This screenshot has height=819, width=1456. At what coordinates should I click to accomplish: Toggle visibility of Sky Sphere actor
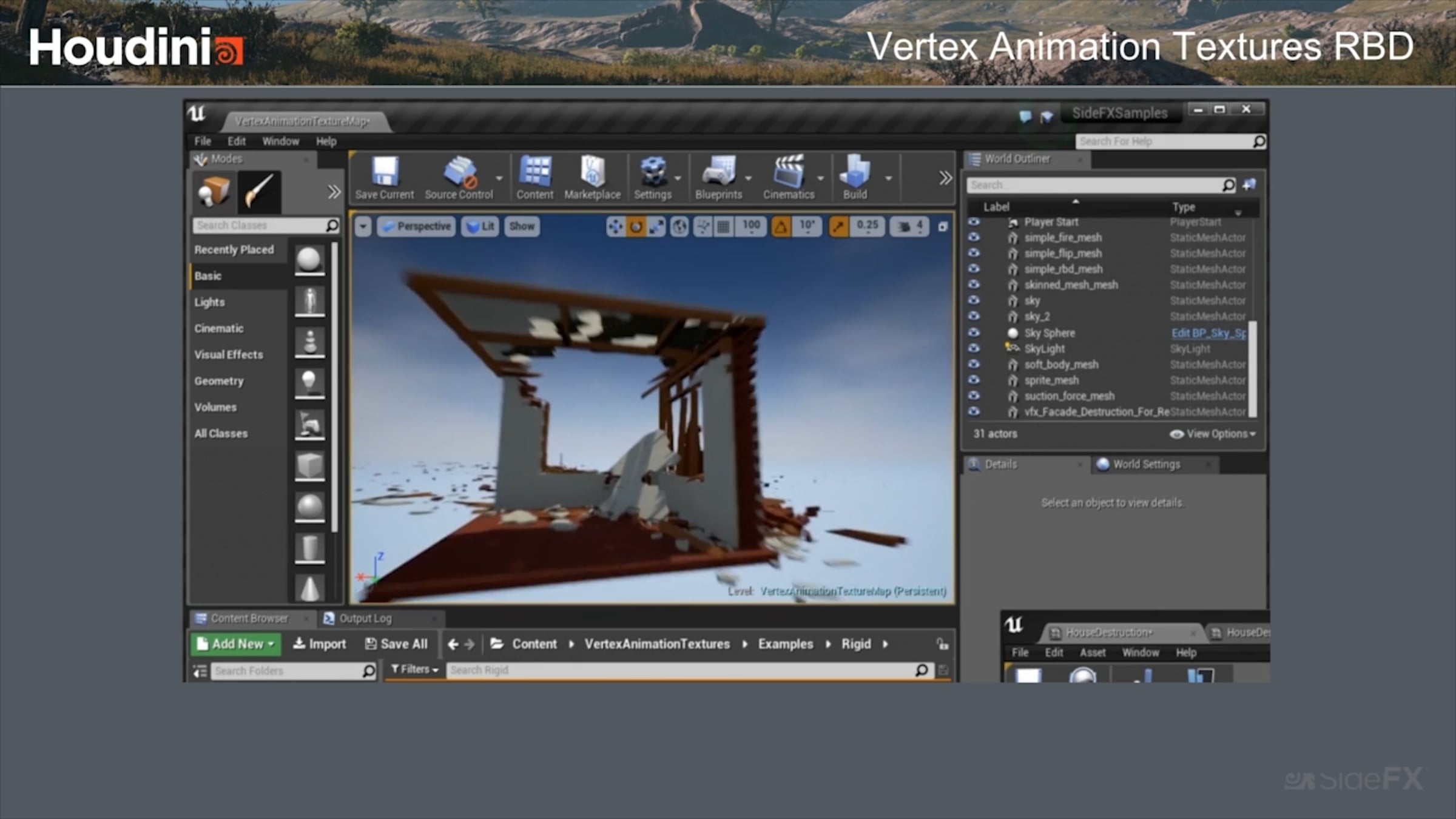pyautogui.click(x=974, y=332)
